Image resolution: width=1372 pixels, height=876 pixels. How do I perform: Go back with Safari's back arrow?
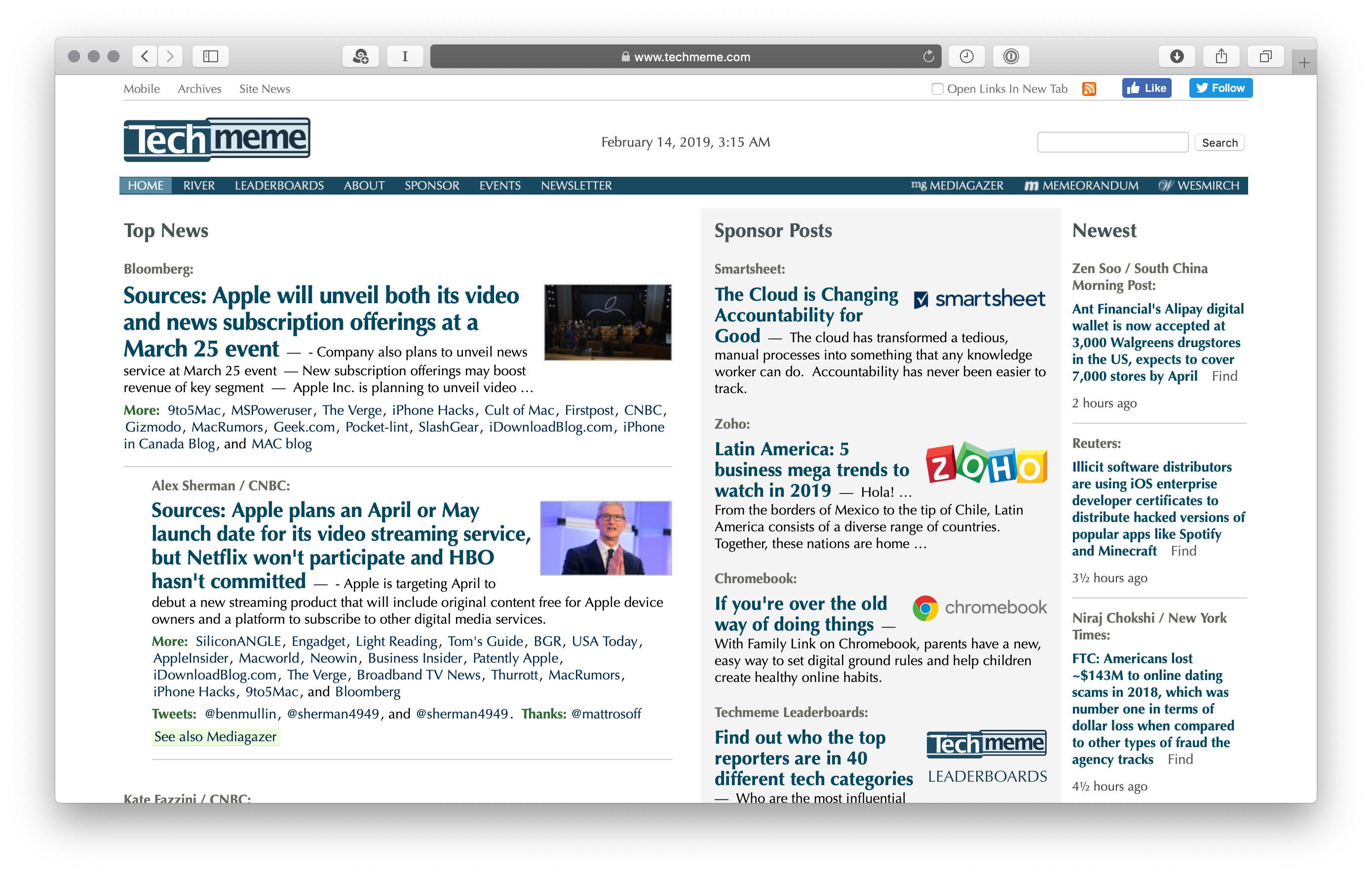pyautogui.click(x=145, y=56)
